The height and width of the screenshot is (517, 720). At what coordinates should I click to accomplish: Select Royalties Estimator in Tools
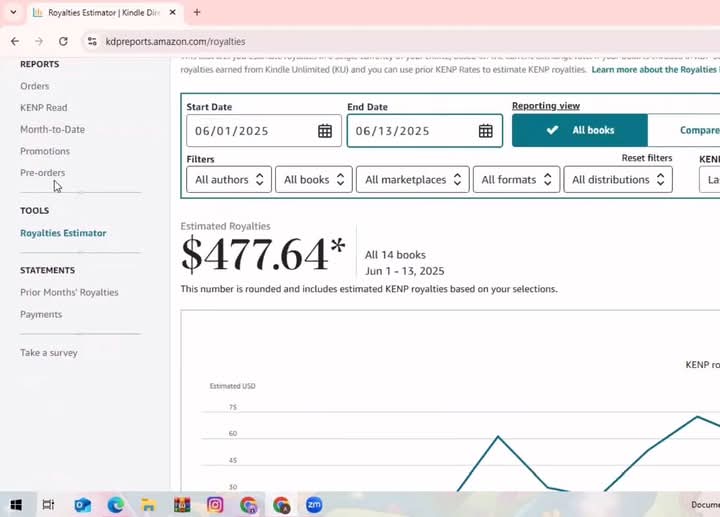[63, 233]
